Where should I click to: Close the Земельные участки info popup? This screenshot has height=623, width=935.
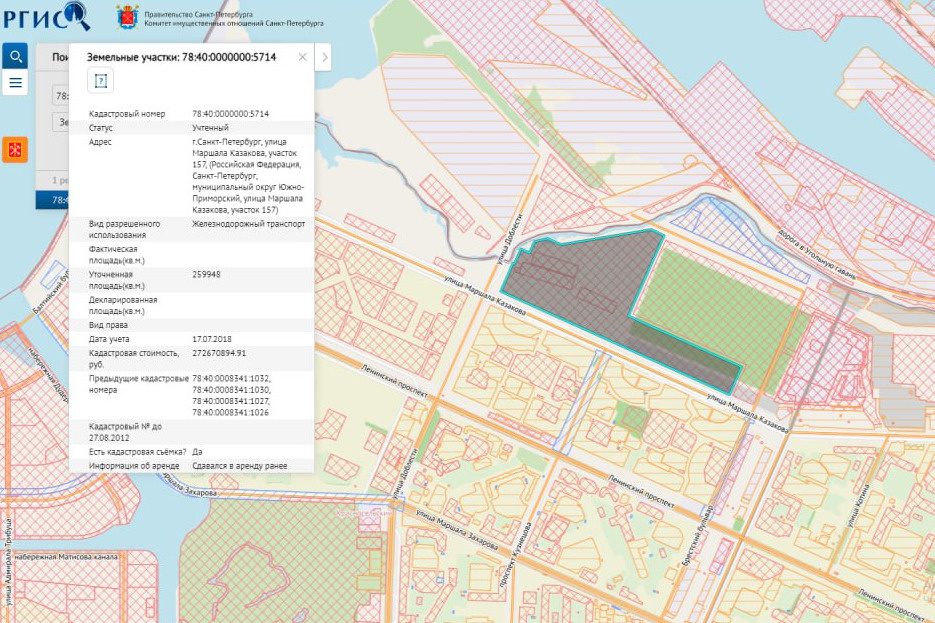click(303, 57)
